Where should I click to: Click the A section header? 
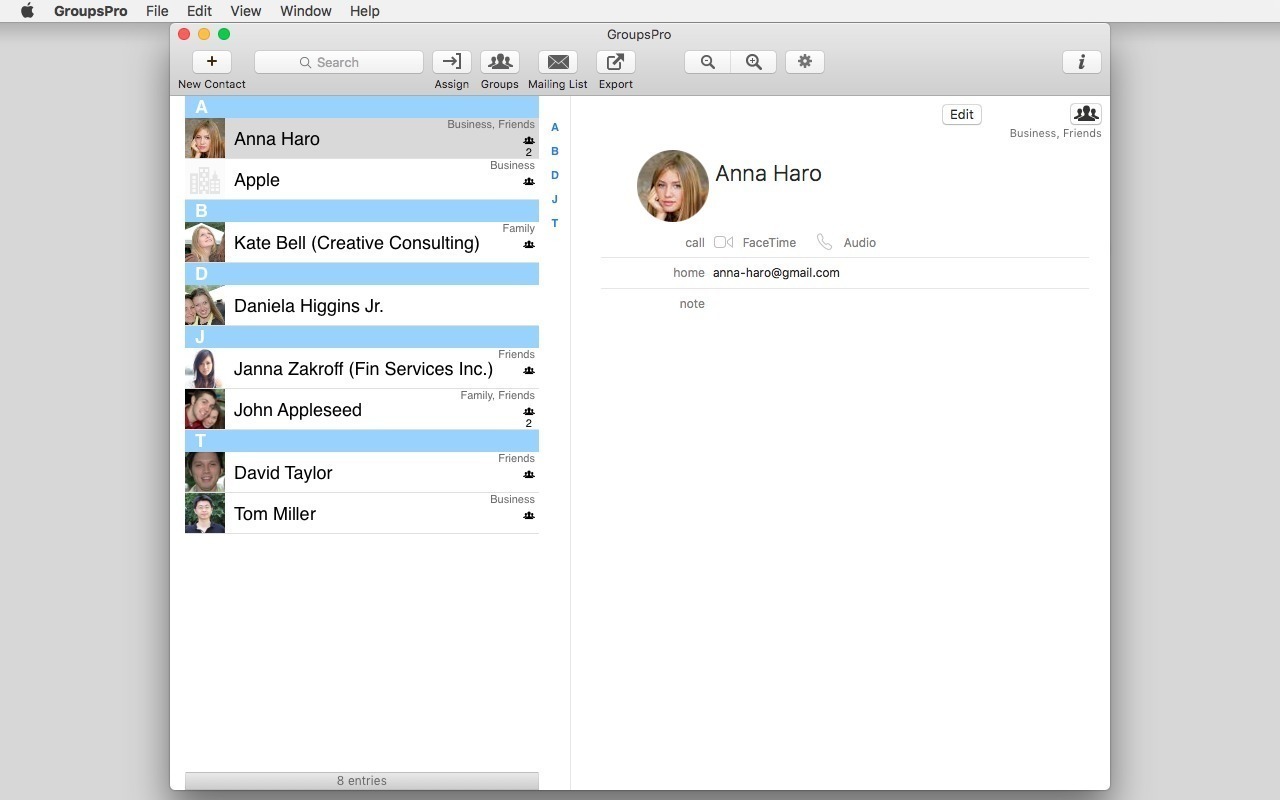pos(362,107)
